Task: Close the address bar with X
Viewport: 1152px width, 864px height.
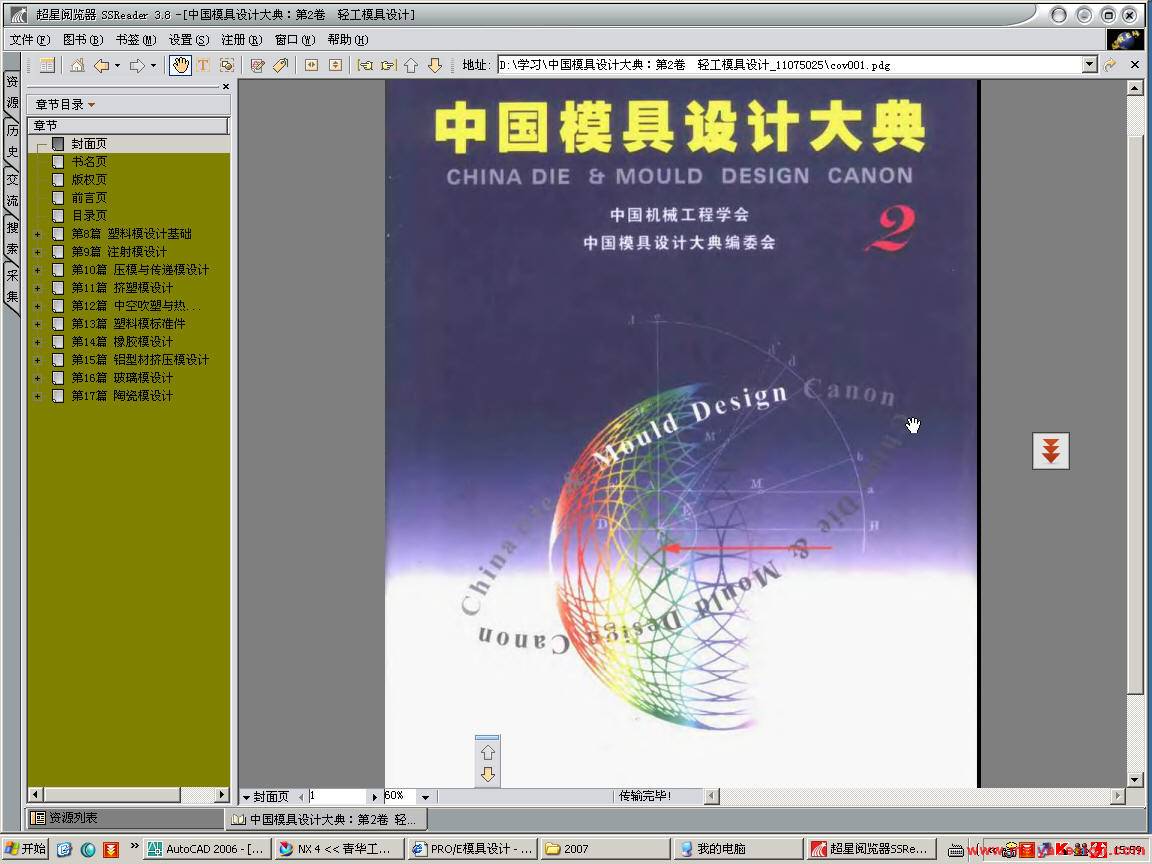Action: click(1134, 65)
